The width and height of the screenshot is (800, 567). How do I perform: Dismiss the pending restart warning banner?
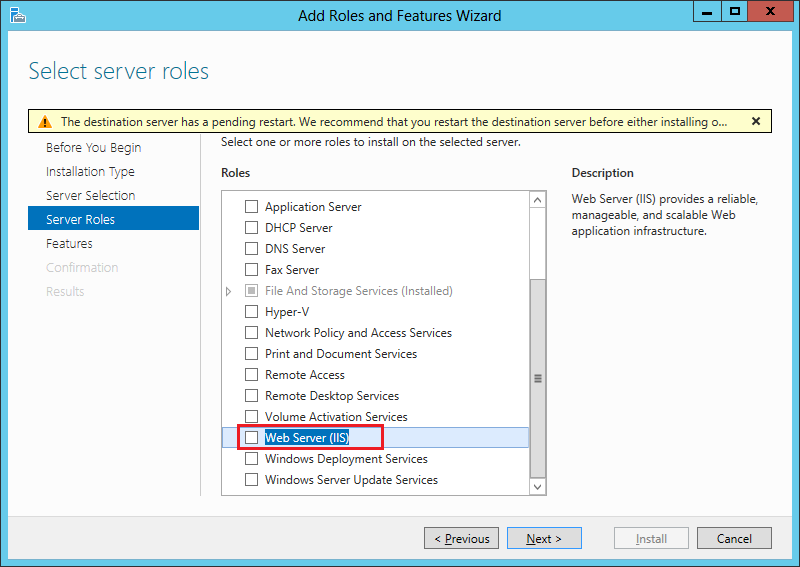[x=756, y=121]
